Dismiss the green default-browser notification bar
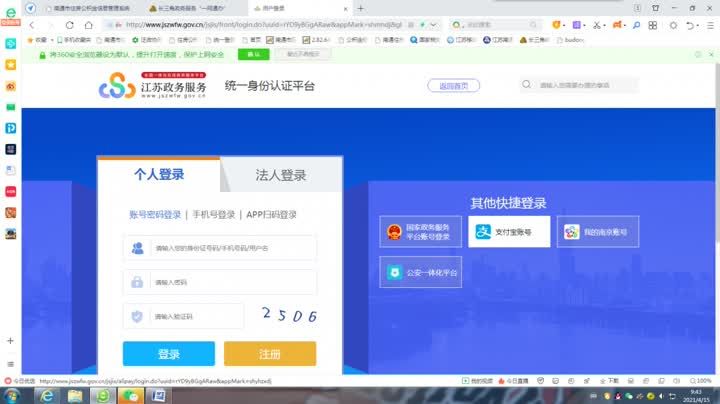The height and width of the screenshot is (404, 720). click(x=711, y=54)
